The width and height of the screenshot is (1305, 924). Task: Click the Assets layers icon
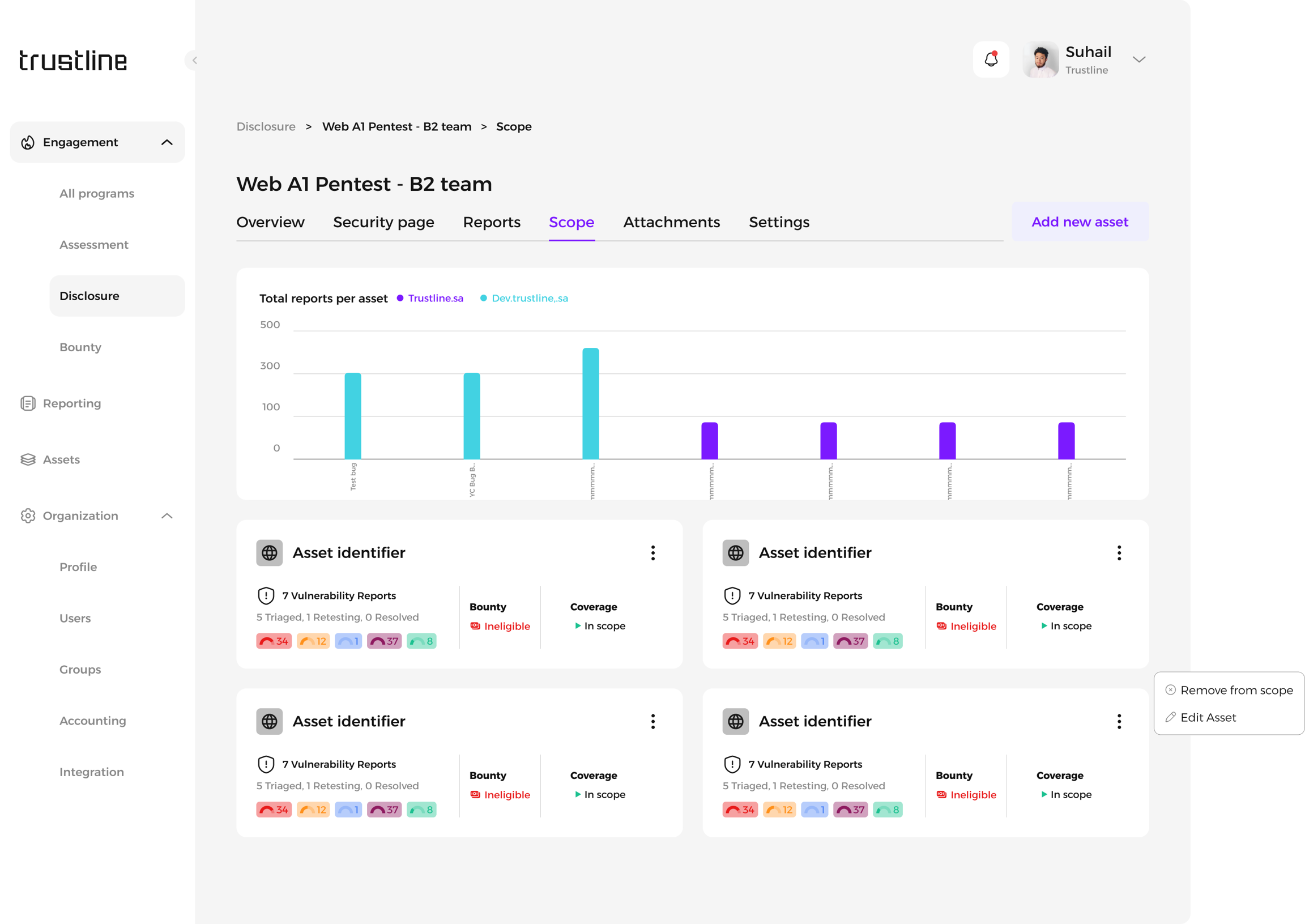[27, 459]
